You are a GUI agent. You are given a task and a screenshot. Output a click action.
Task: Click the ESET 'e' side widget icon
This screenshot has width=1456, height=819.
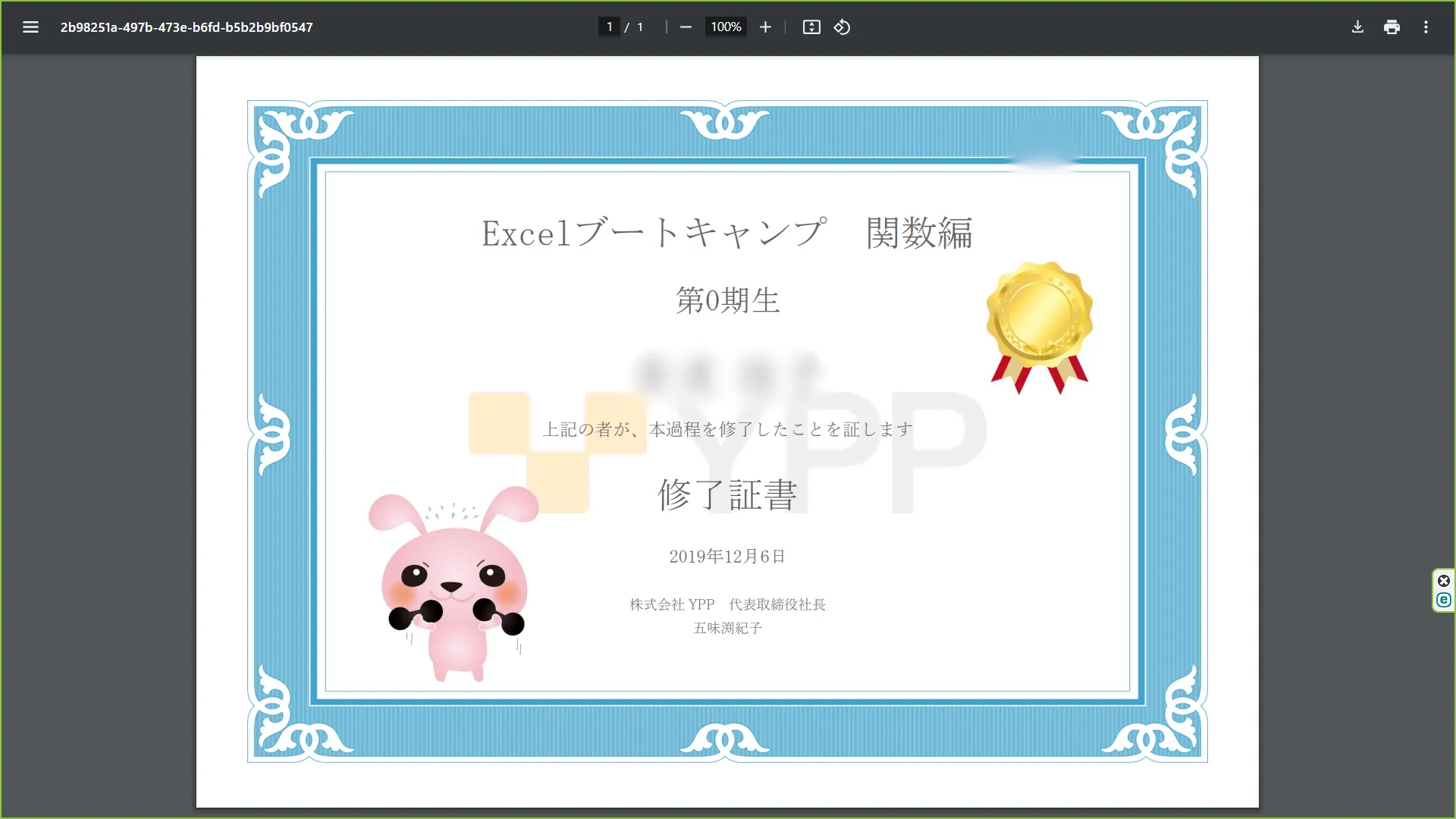click(1443, 600)
